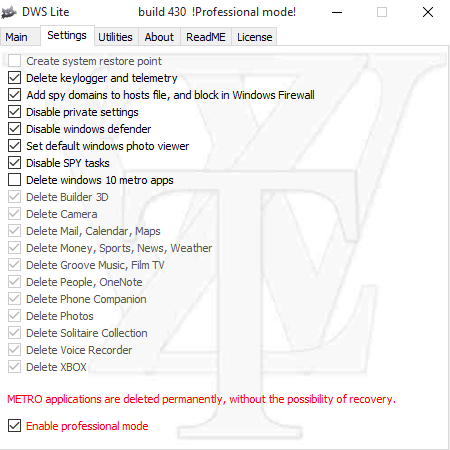Uncheck Delete keylogger and telemetry

pyautogui.click(x=15, y=78)
